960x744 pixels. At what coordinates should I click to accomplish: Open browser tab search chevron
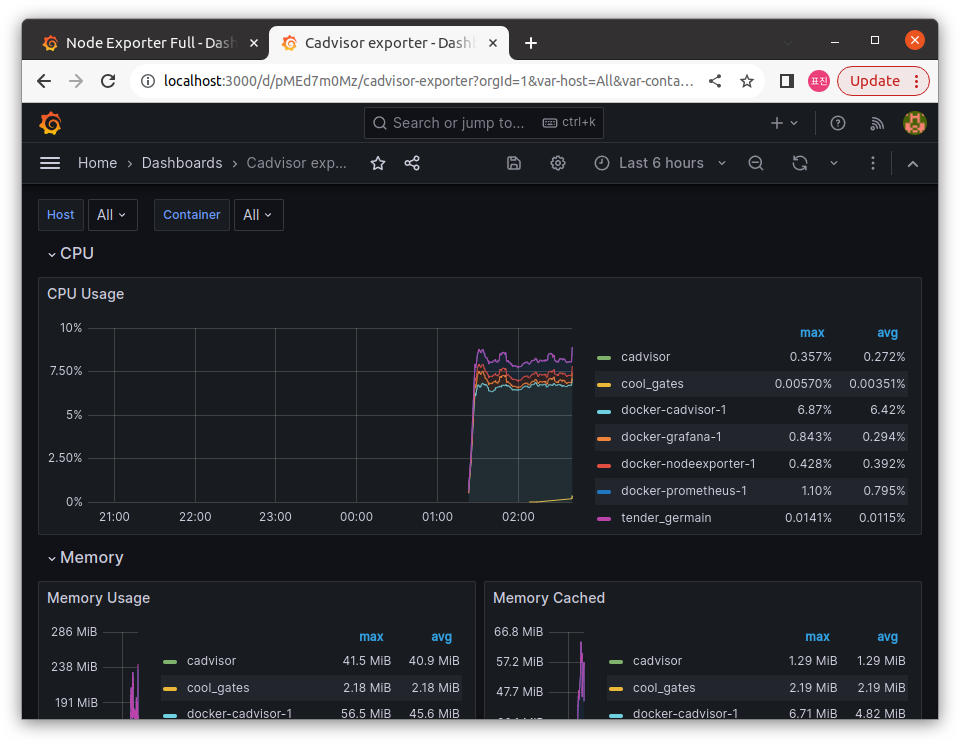pyautogui.click(x=788, y=42)
